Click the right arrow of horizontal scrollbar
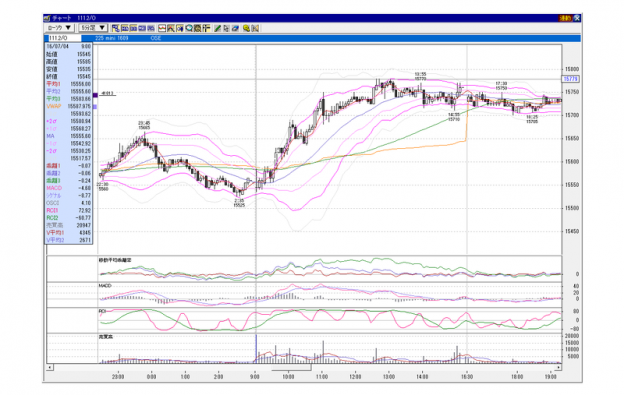Screen dimensions: 624x395 tap(559, 367)
